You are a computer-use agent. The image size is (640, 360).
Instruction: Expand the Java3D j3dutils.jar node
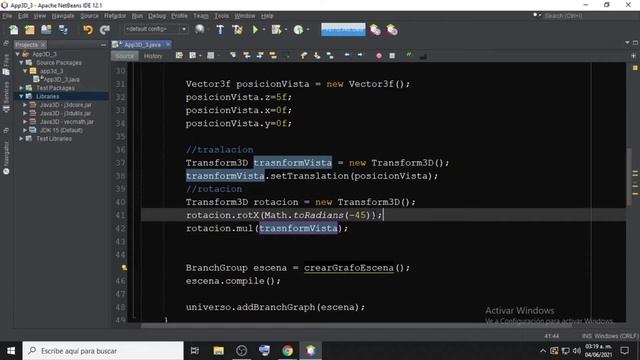click(25, 113)
